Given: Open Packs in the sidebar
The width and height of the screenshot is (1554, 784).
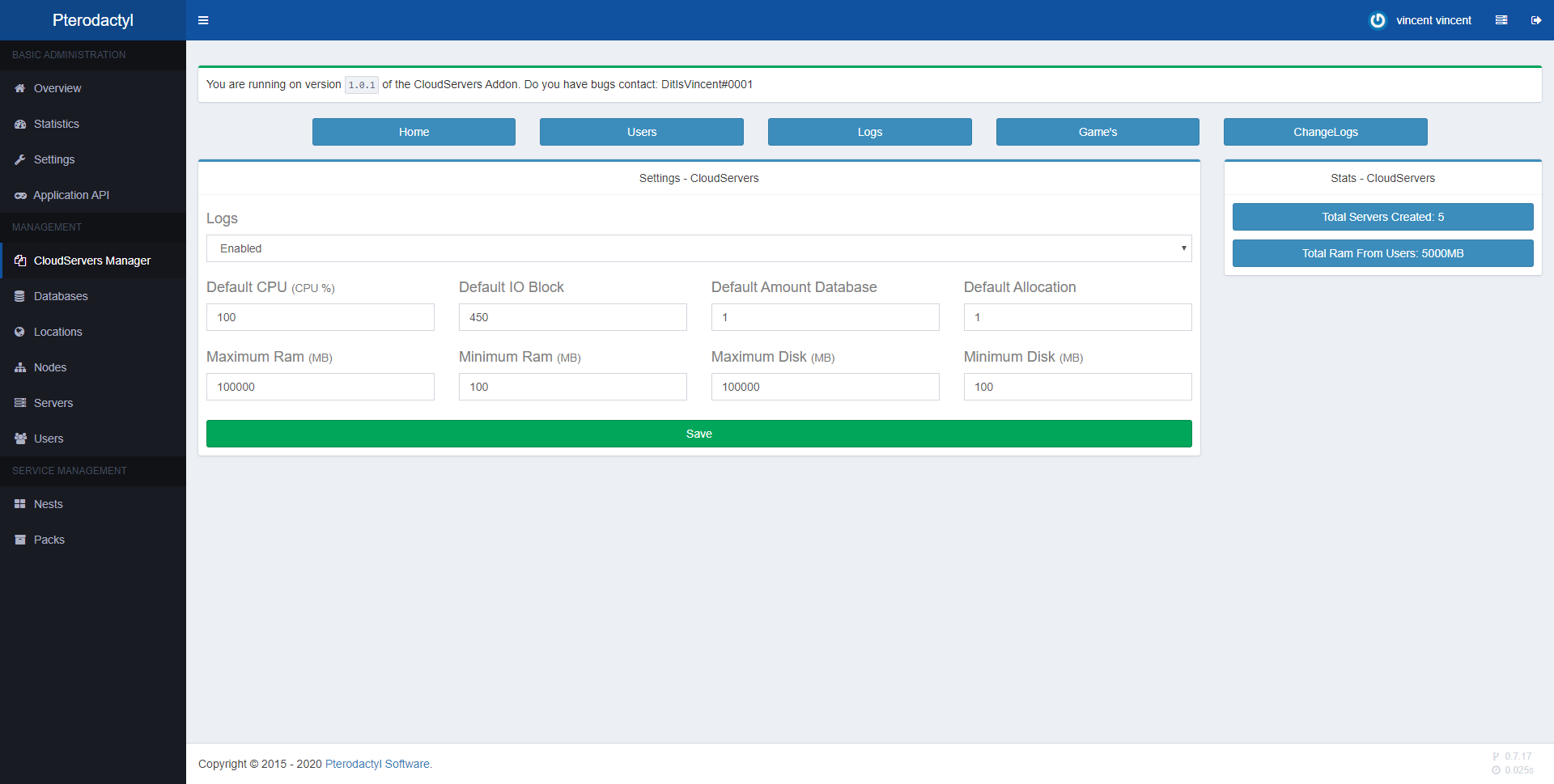Looking at the screenshot, I should click(x=49, y=540).
